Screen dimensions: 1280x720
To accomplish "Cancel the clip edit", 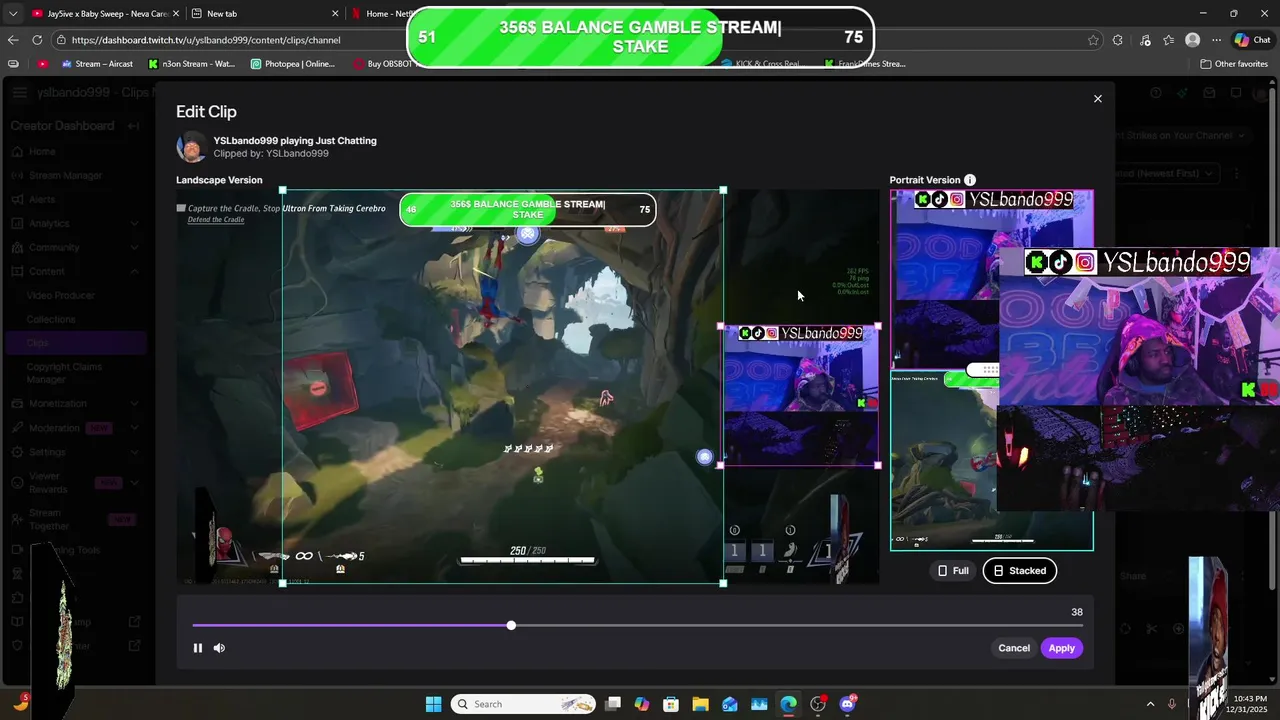I will 1013,648.
